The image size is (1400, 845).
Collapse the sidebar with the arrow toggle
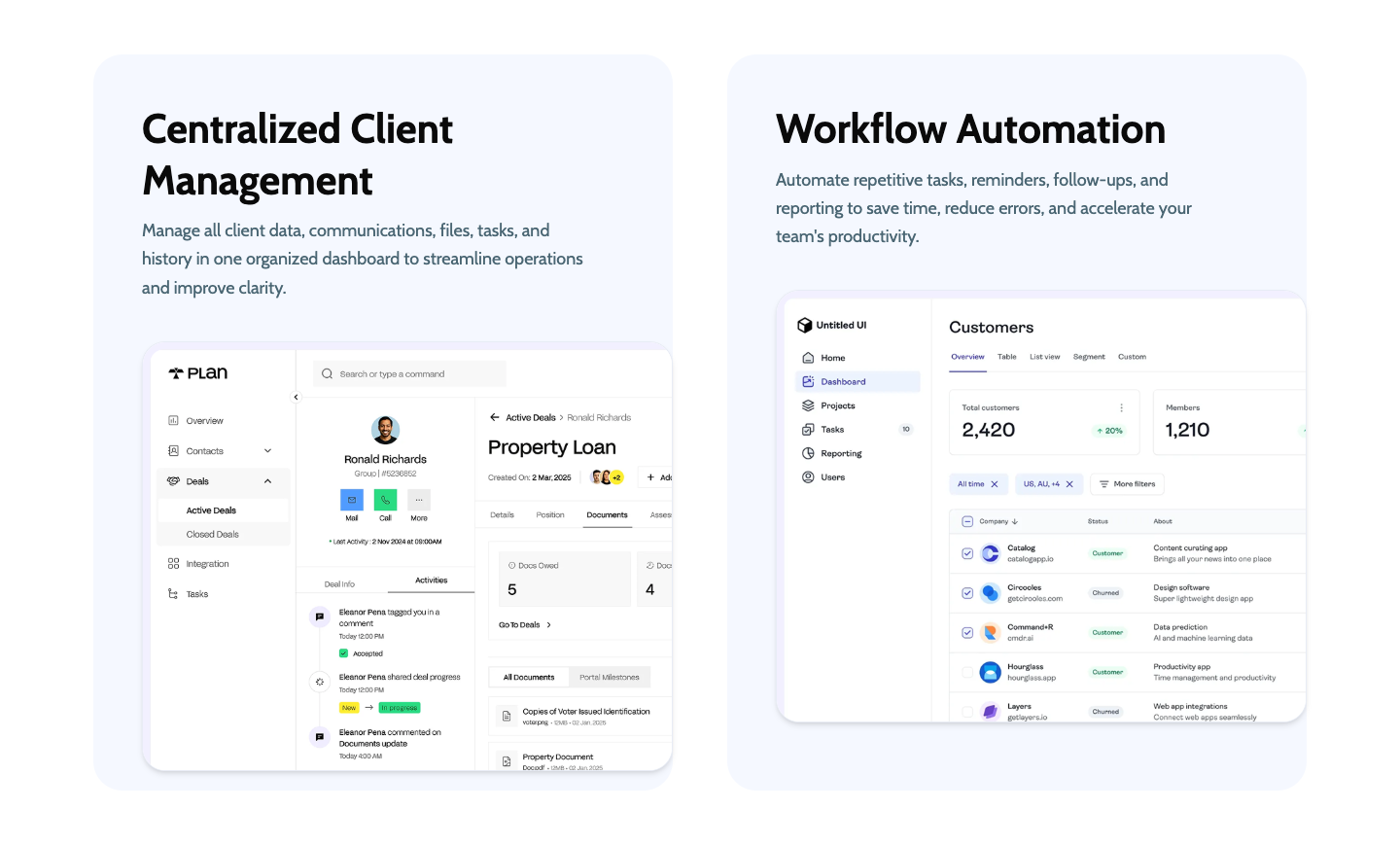click(297, 397)
